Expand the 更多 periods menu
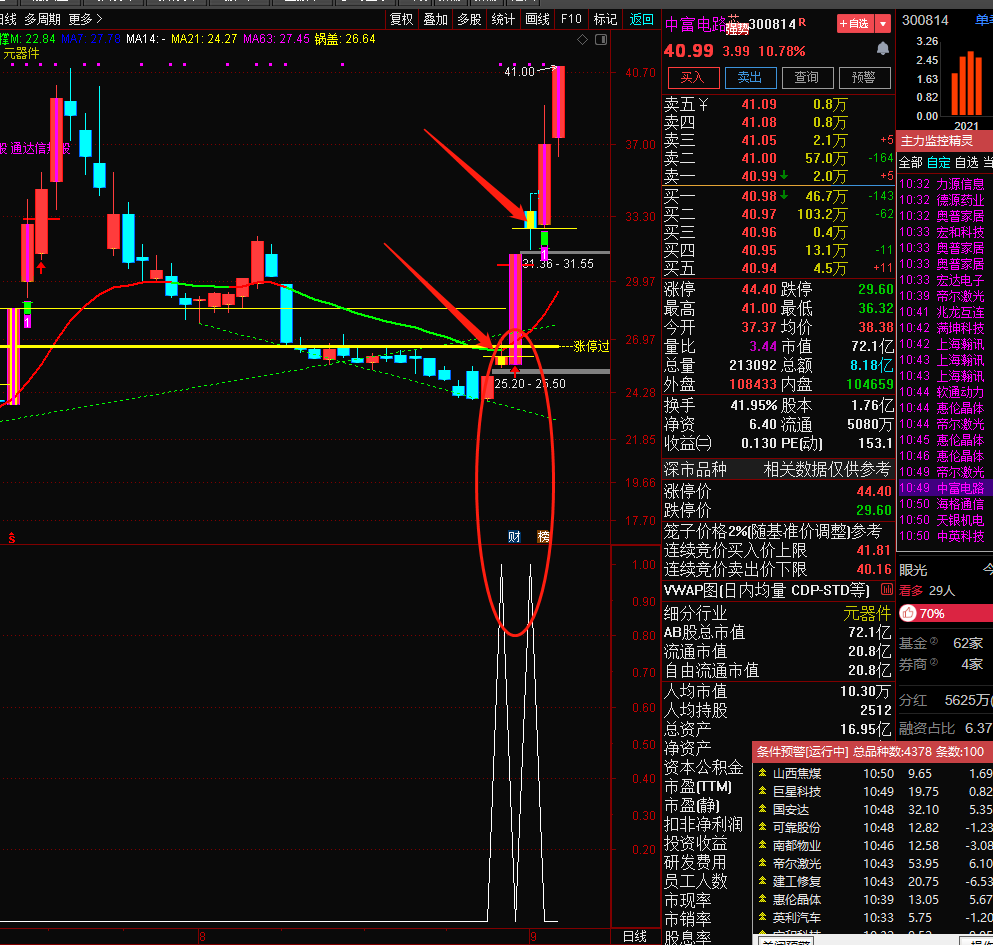This screenshot has width=993, height=945. coord(85,20)
